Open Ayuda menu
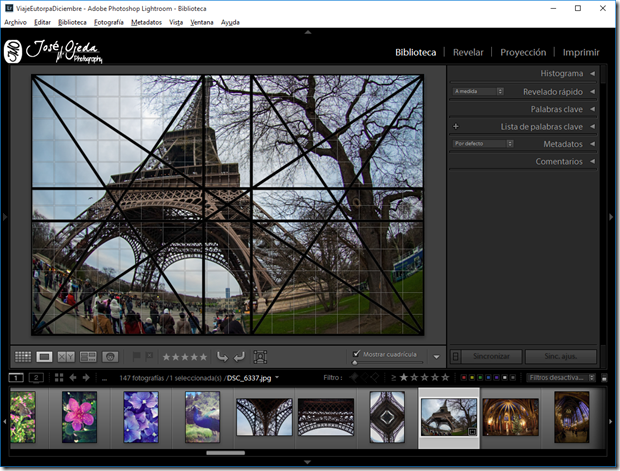The height and width of the screenshot is (471, 620). [x=230, y=22]
